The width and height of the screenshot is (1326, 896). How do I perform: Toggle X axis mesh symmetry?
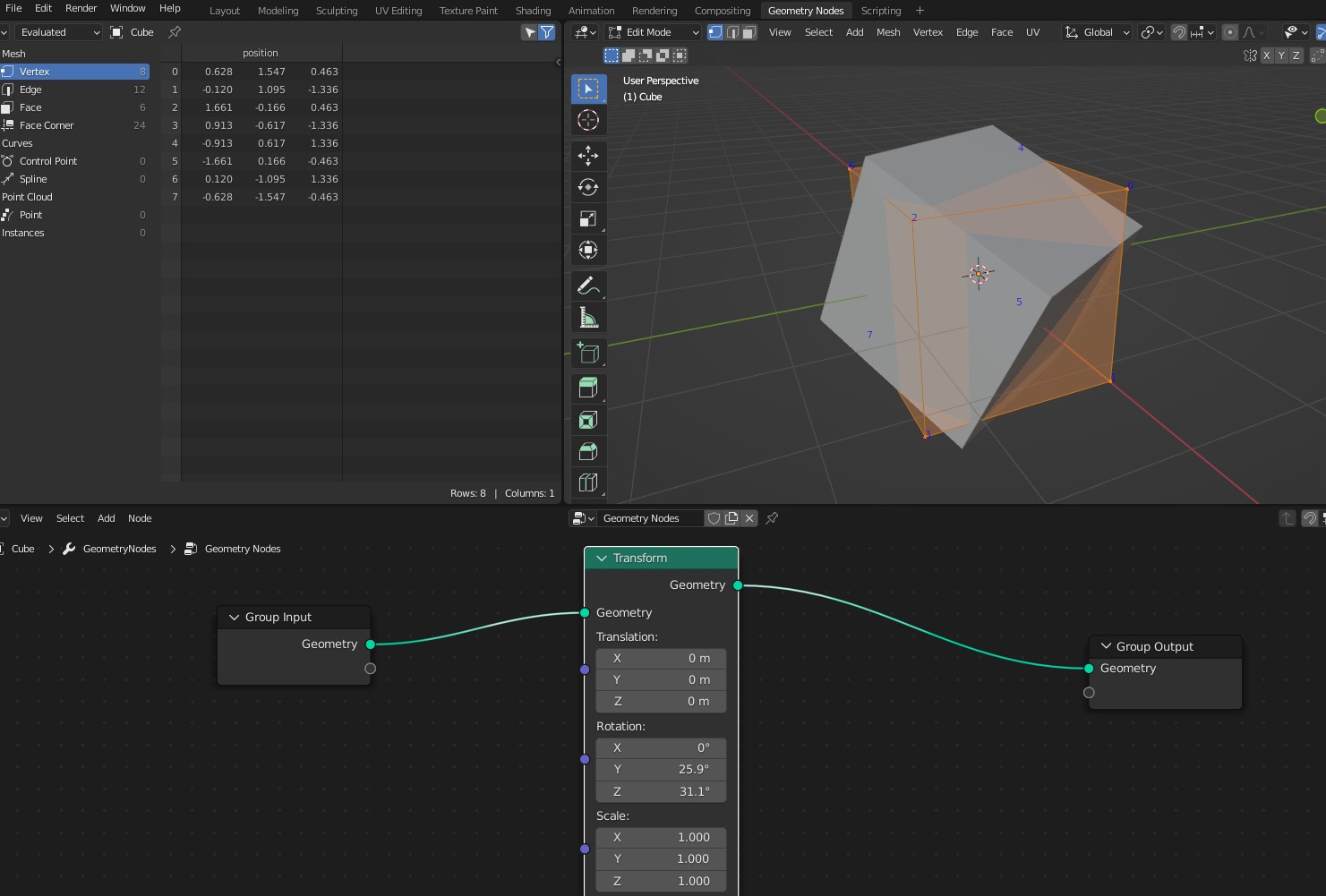[1266, 55]
